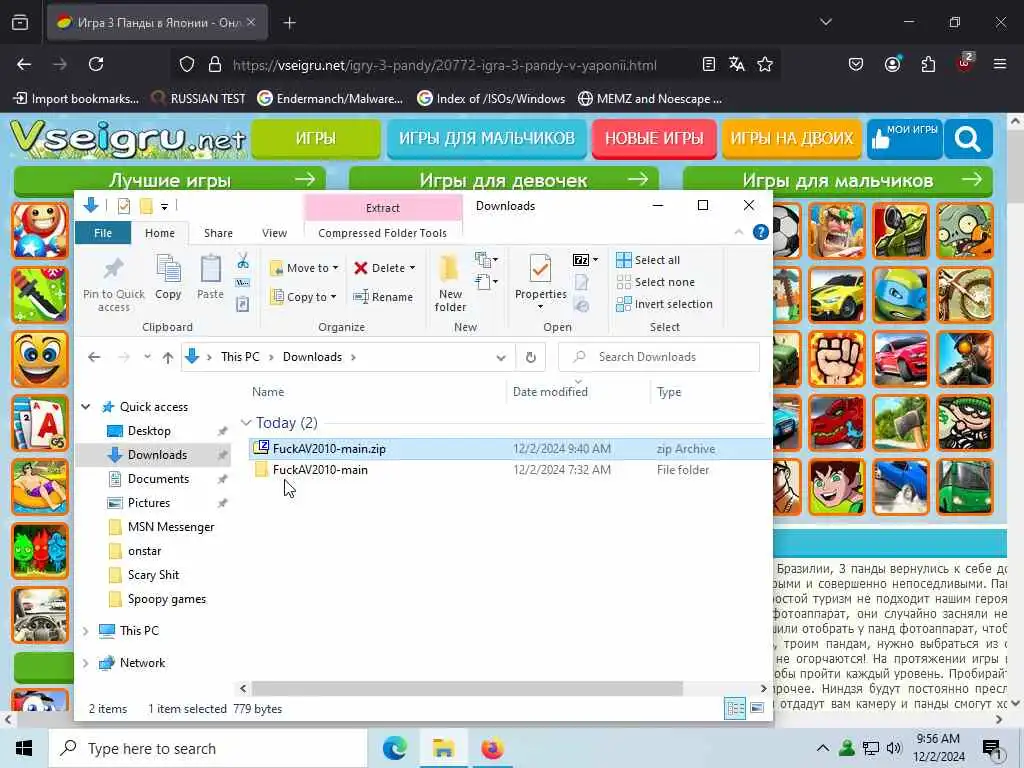The height and width of the screenshot is (768, 1024).
Task: Open Firefox hamburger application menu
Action: tap(999, 64)
